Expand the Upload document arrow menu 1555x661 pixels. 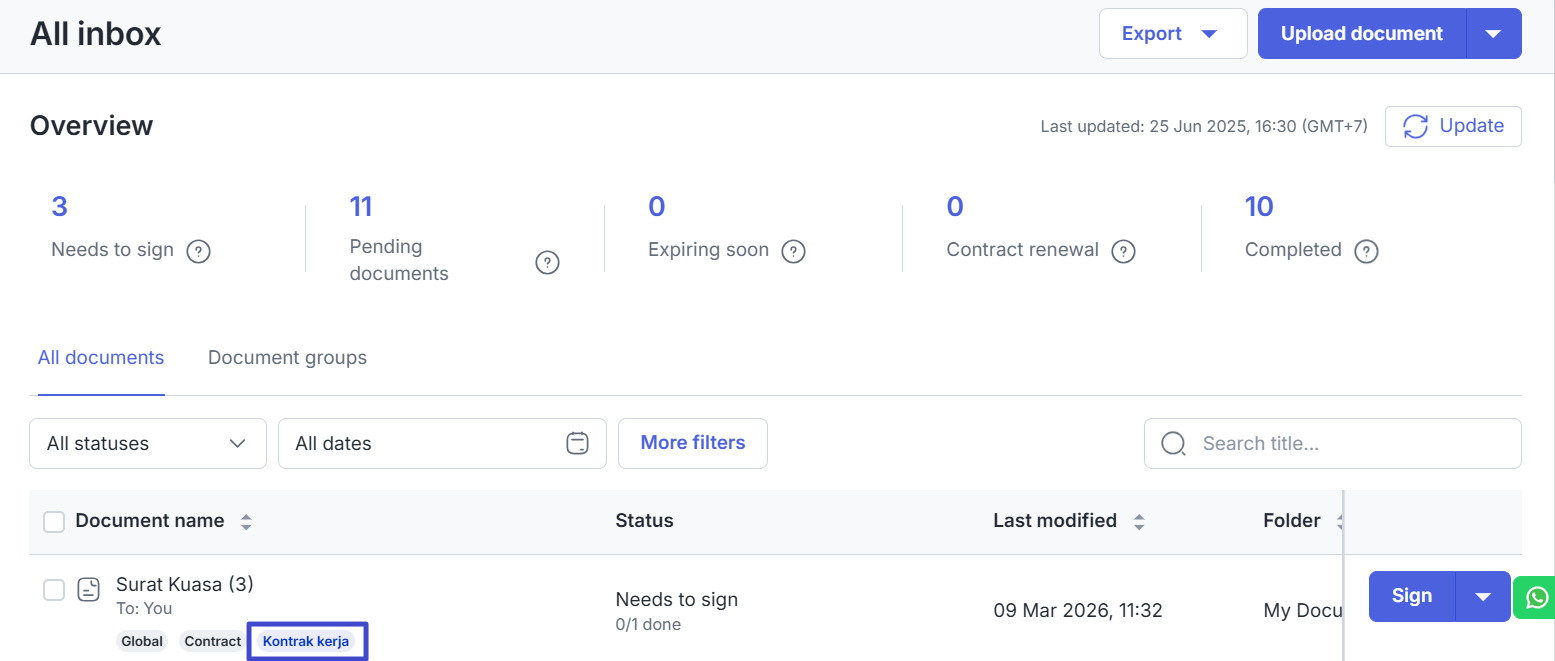(x=1493, y=34)
